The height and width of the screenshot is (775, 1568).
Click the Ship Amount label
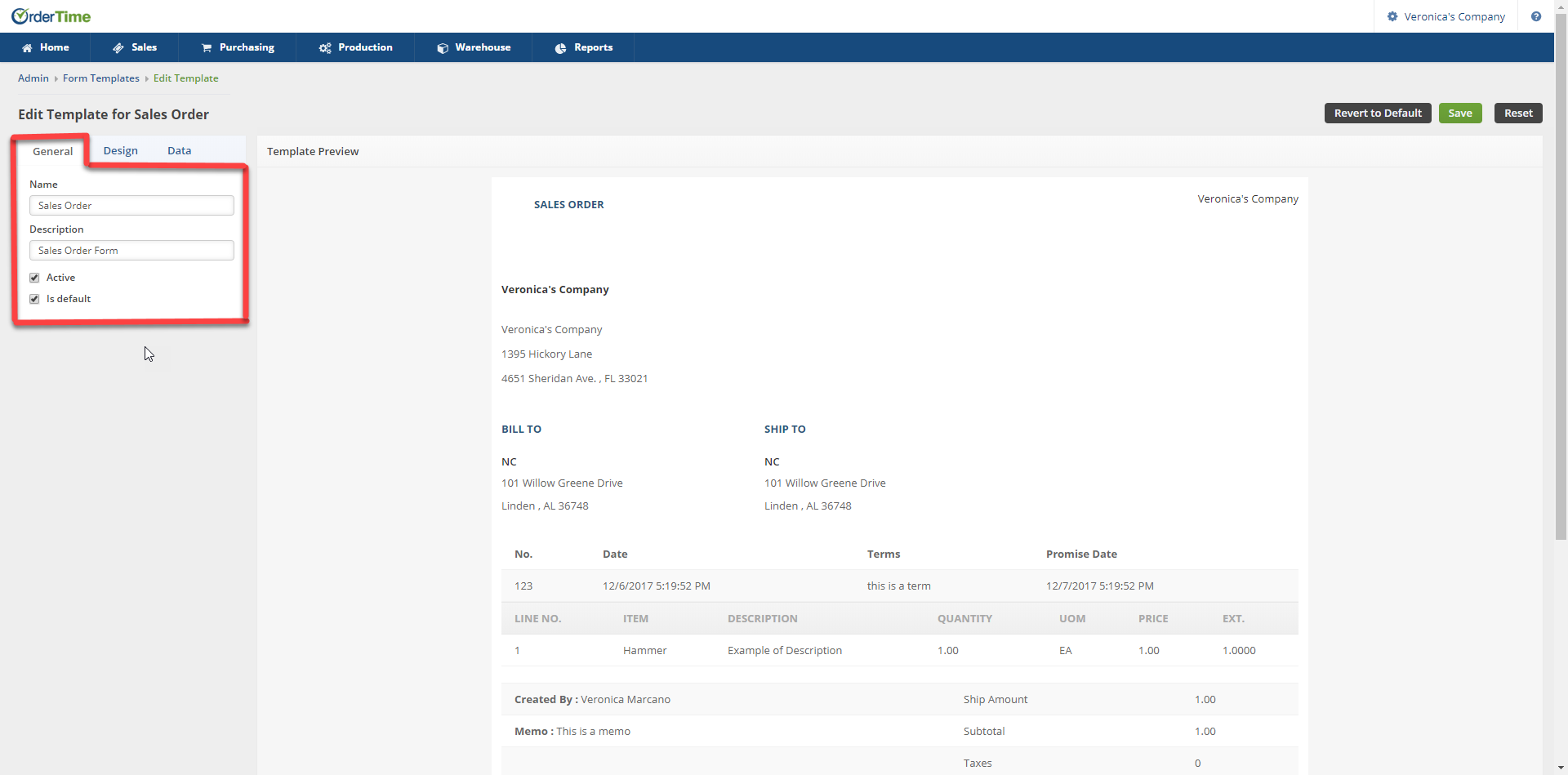(996, 700)
